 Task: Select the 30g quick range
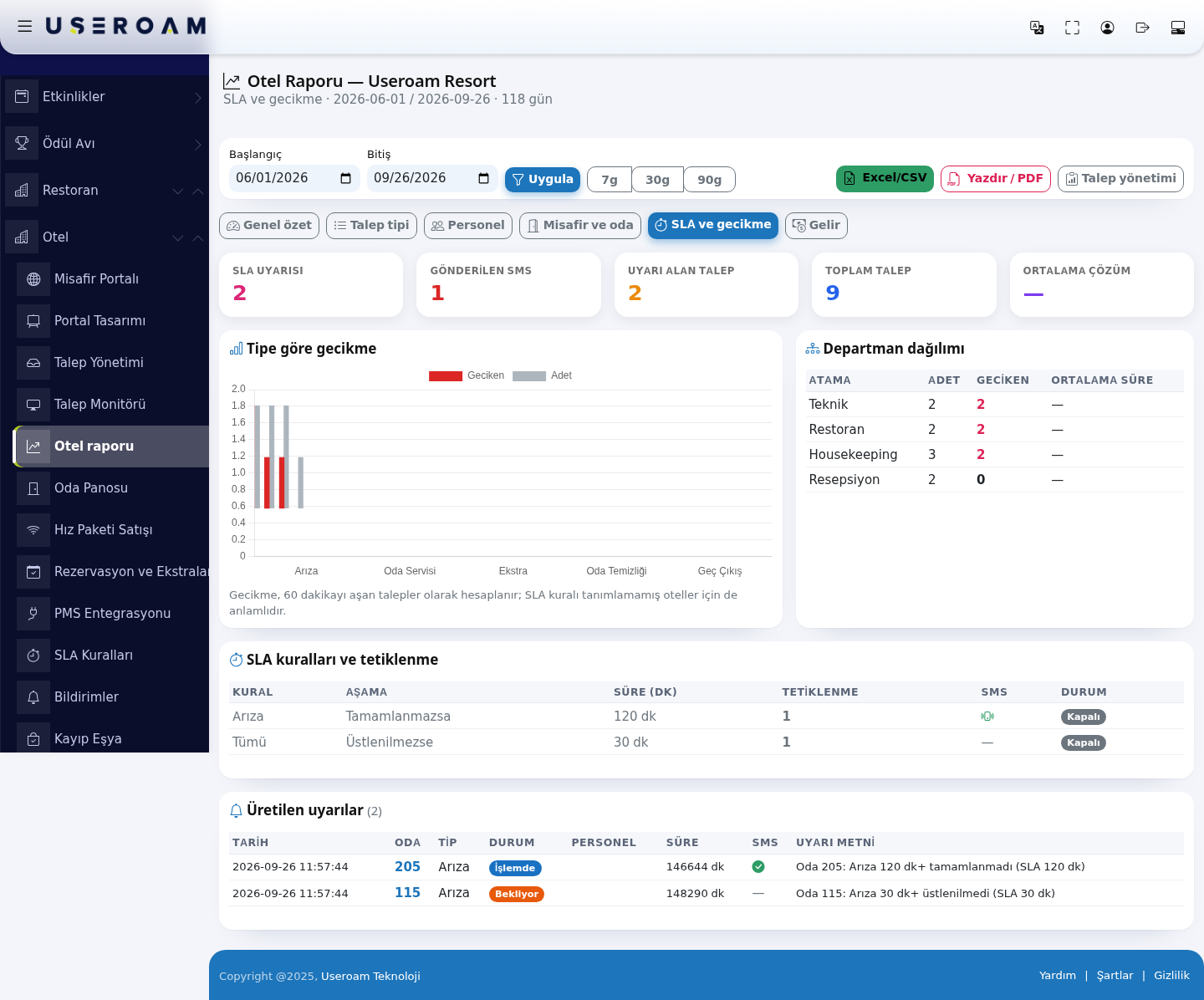pyautogui.click(x=657, y=180)
